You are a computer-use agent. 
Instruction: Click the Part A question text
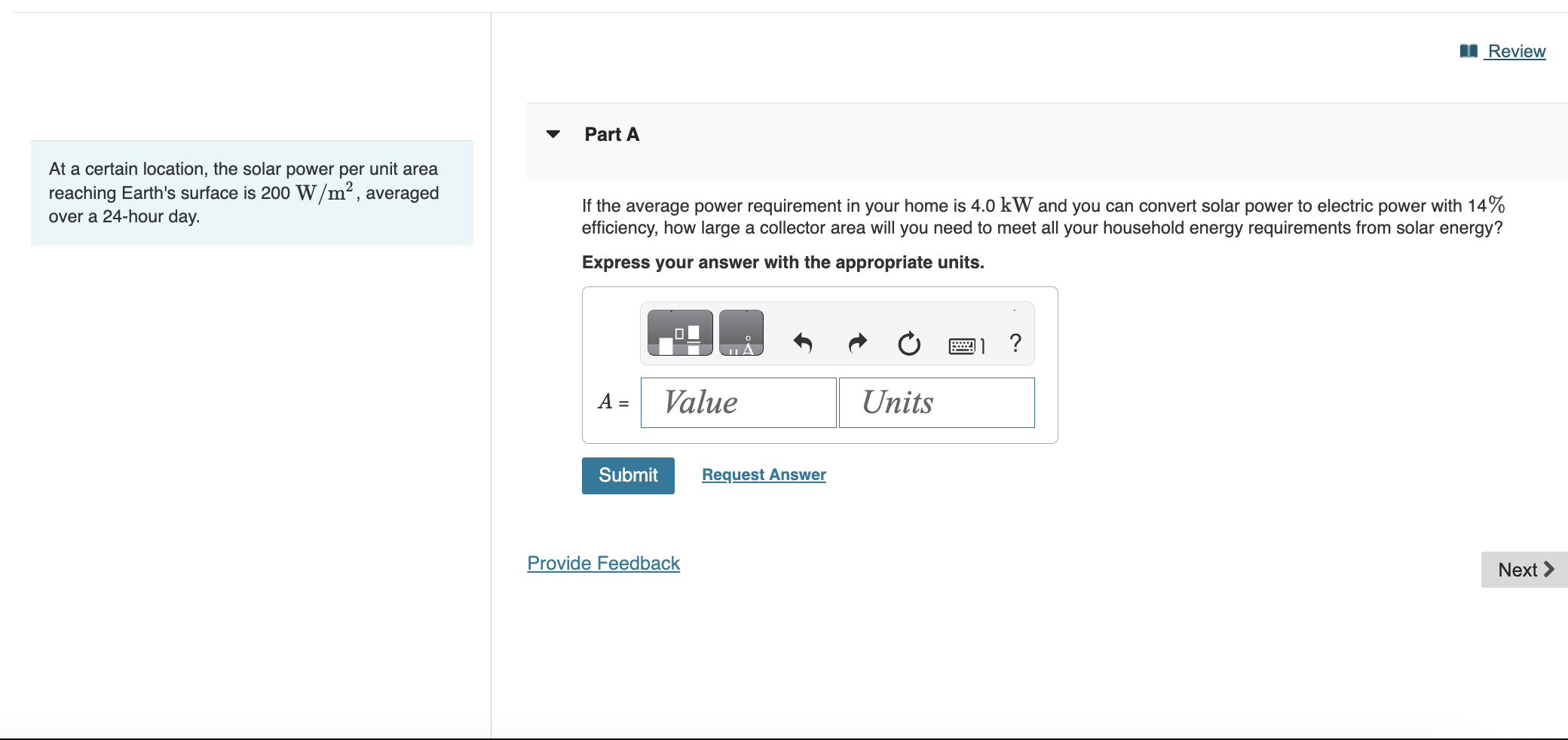1043,216
